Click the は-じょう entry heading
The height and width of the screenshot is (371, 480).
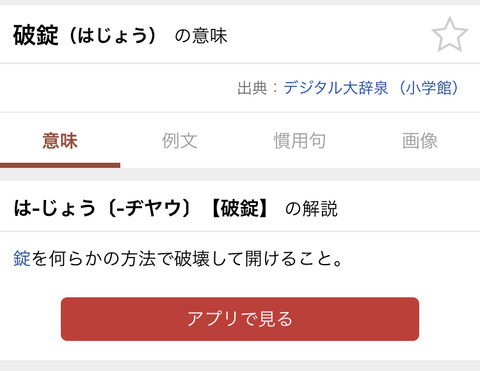click(x=55, y=208)
